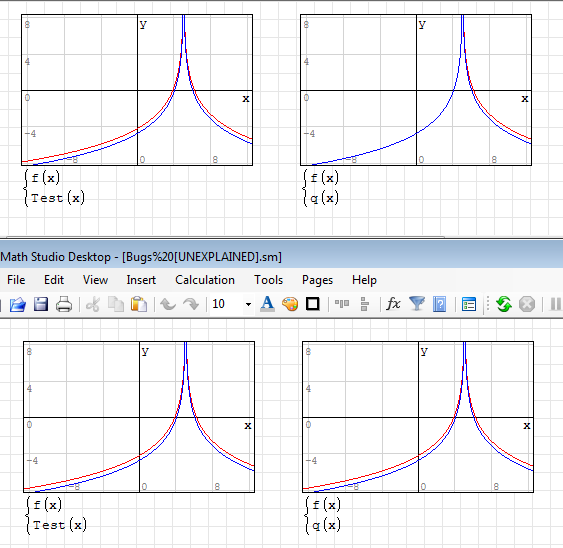Undo the last action with the arrow icon

pos(168,304)
